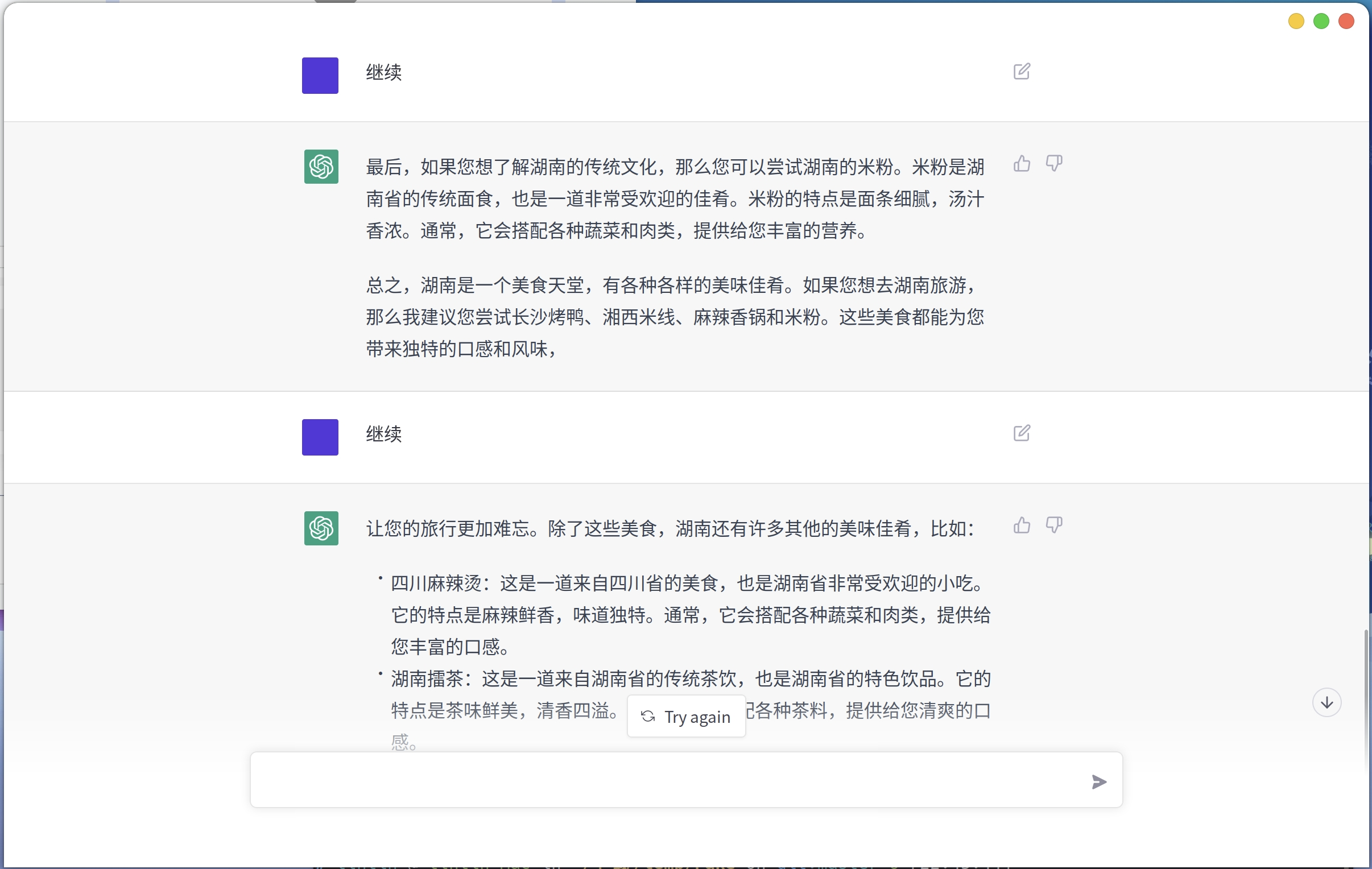Click the first purple user avatar
This screenshot has height=869, width=1372.
320,75
